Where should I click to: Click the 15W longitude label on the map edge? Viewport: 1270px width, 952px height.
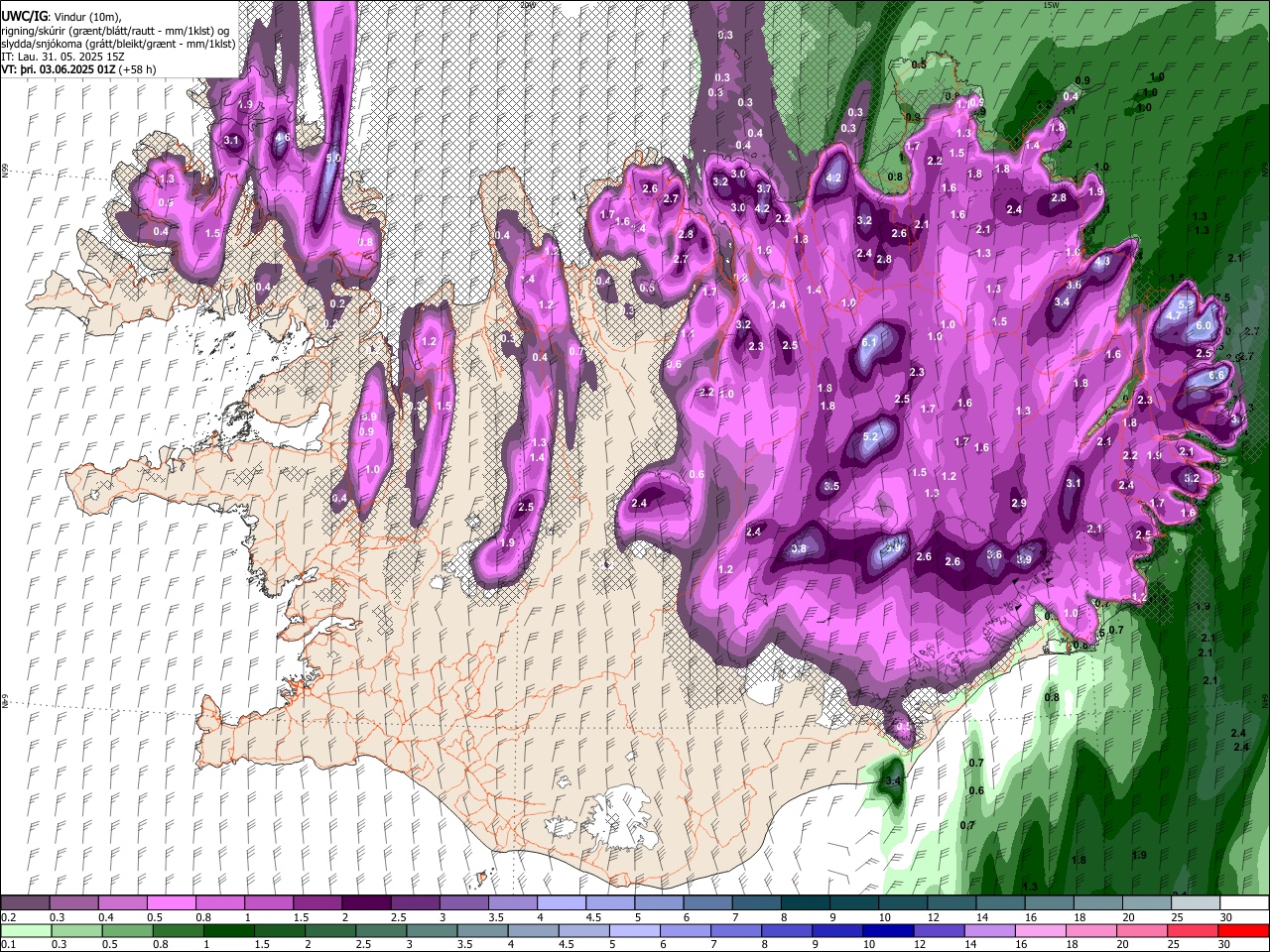pos(1052,5)
